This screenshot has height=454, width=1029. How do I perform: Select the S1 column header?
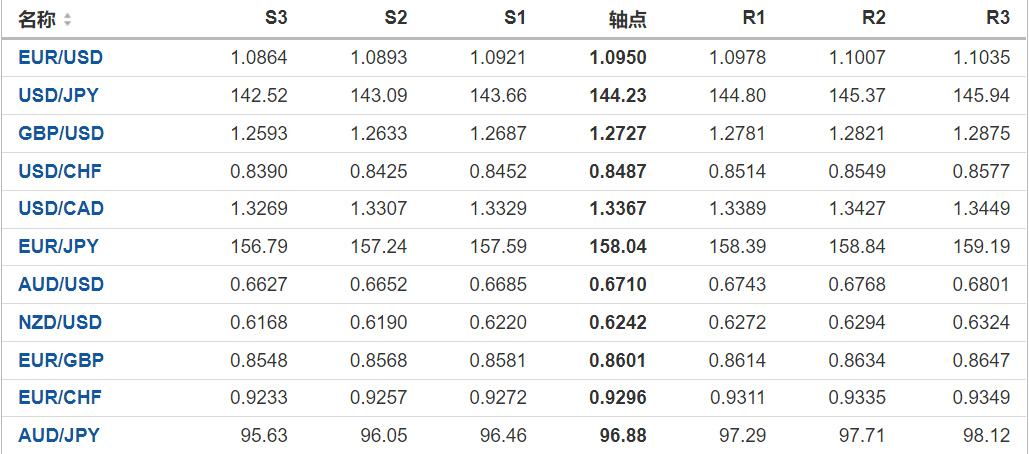tap(515, 19)
